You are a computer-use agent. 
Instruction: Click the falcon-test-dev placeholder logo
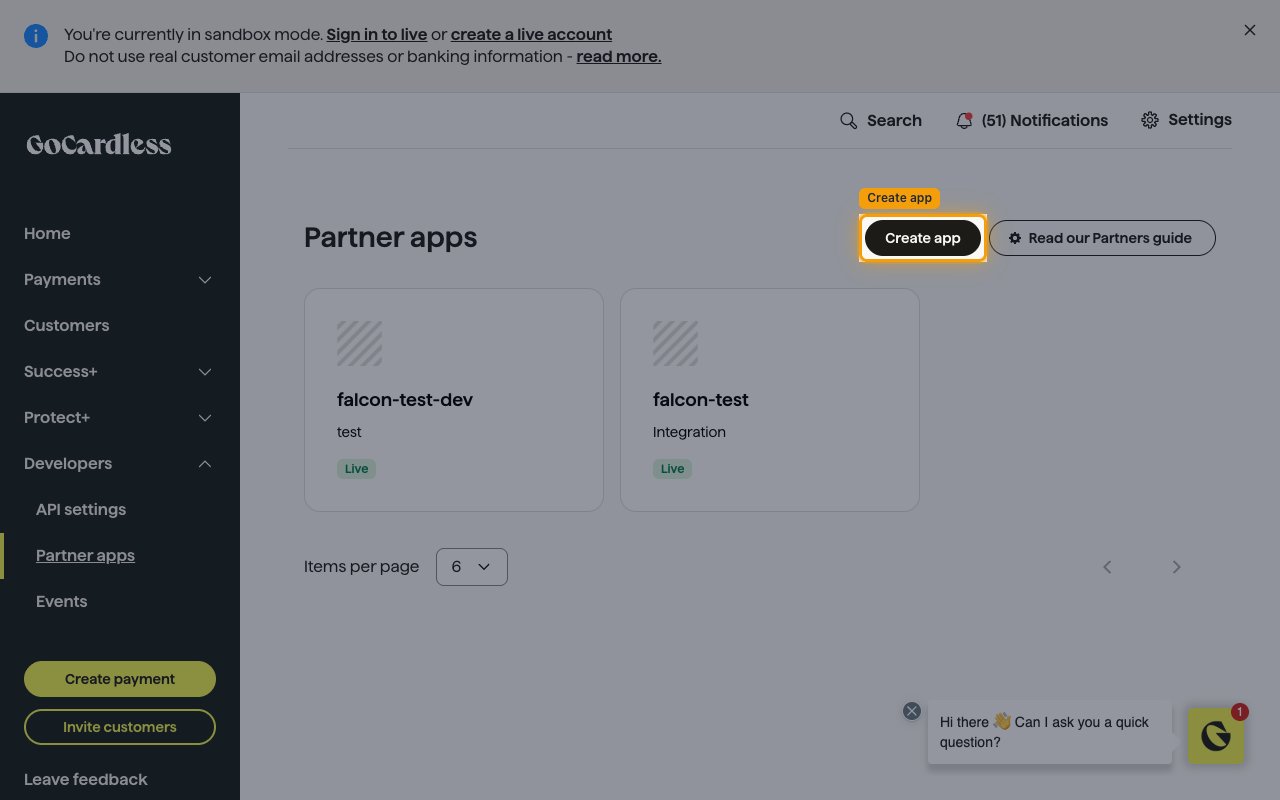(359, 343)
